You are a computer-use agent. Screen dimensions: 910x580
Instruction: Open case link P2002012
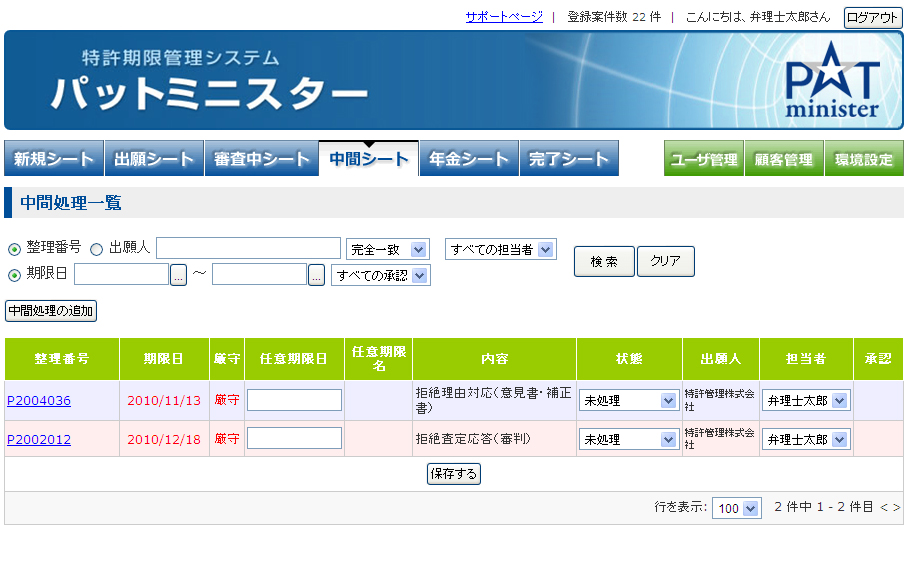coord(39,439)
